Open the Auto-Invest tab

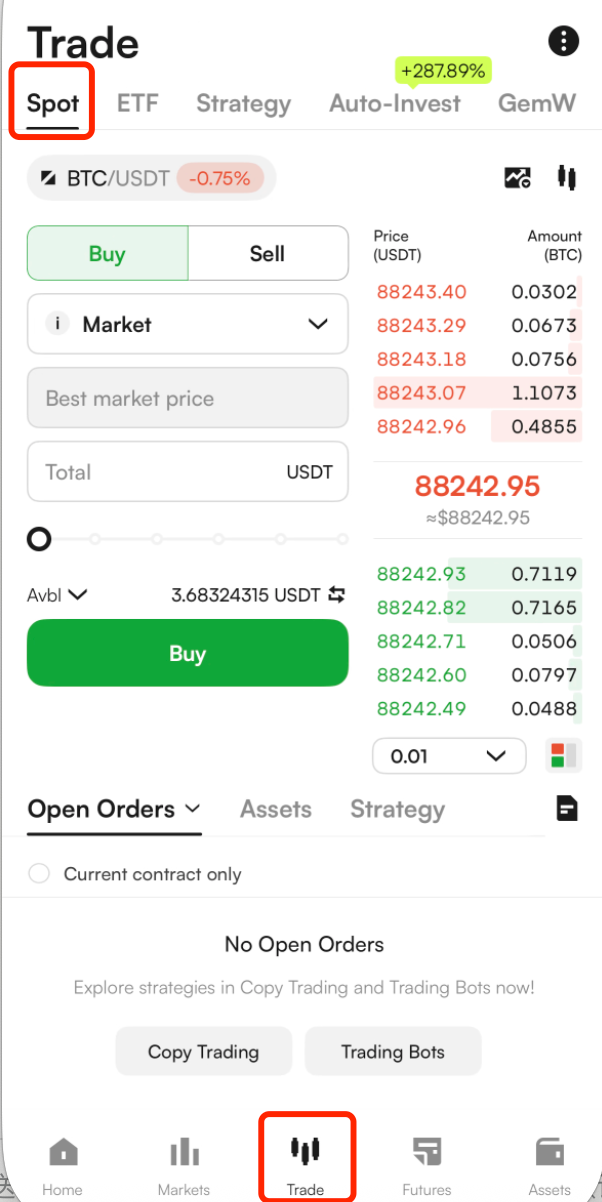[x=395, y=103]
